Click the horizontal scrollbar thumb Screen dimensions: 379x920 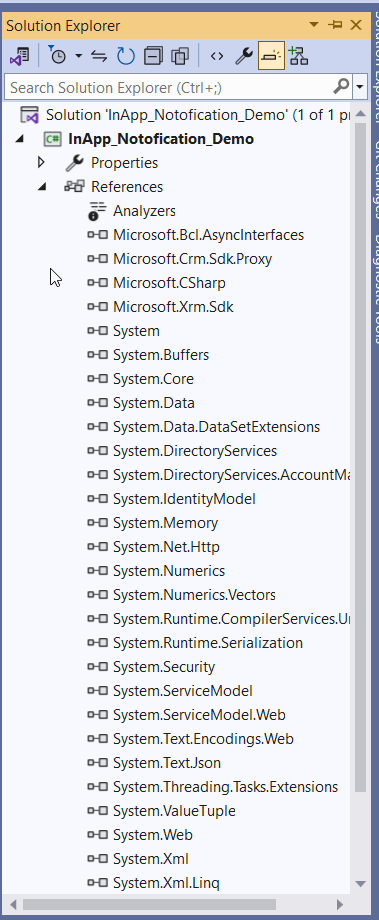click(x=149, y=904)
